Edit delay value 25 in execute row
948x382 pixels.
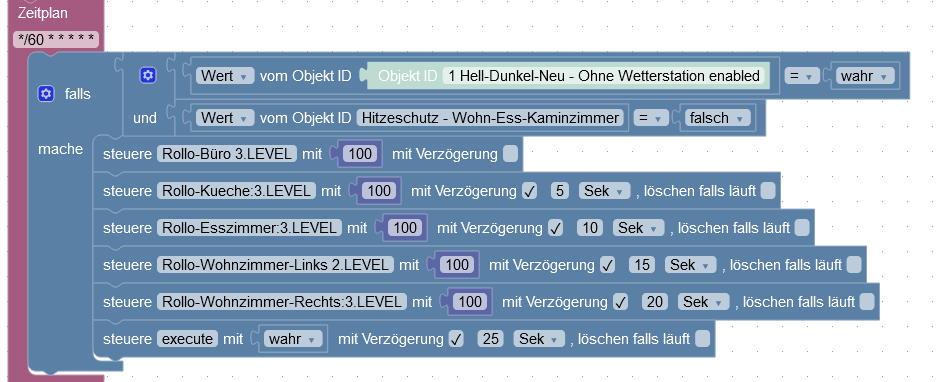(491, 339)
